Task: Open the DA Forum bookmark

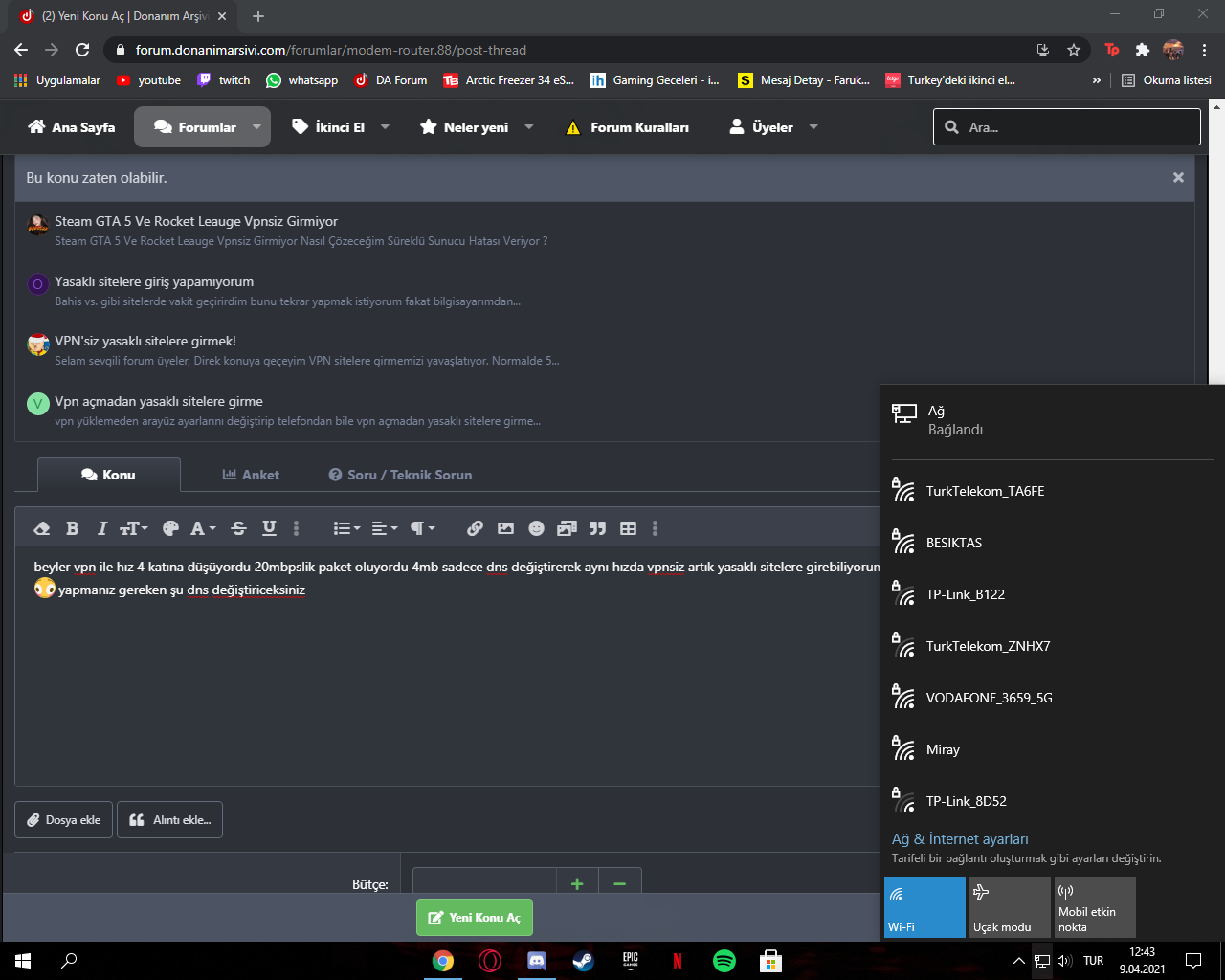Action: [x=390, y=80]
